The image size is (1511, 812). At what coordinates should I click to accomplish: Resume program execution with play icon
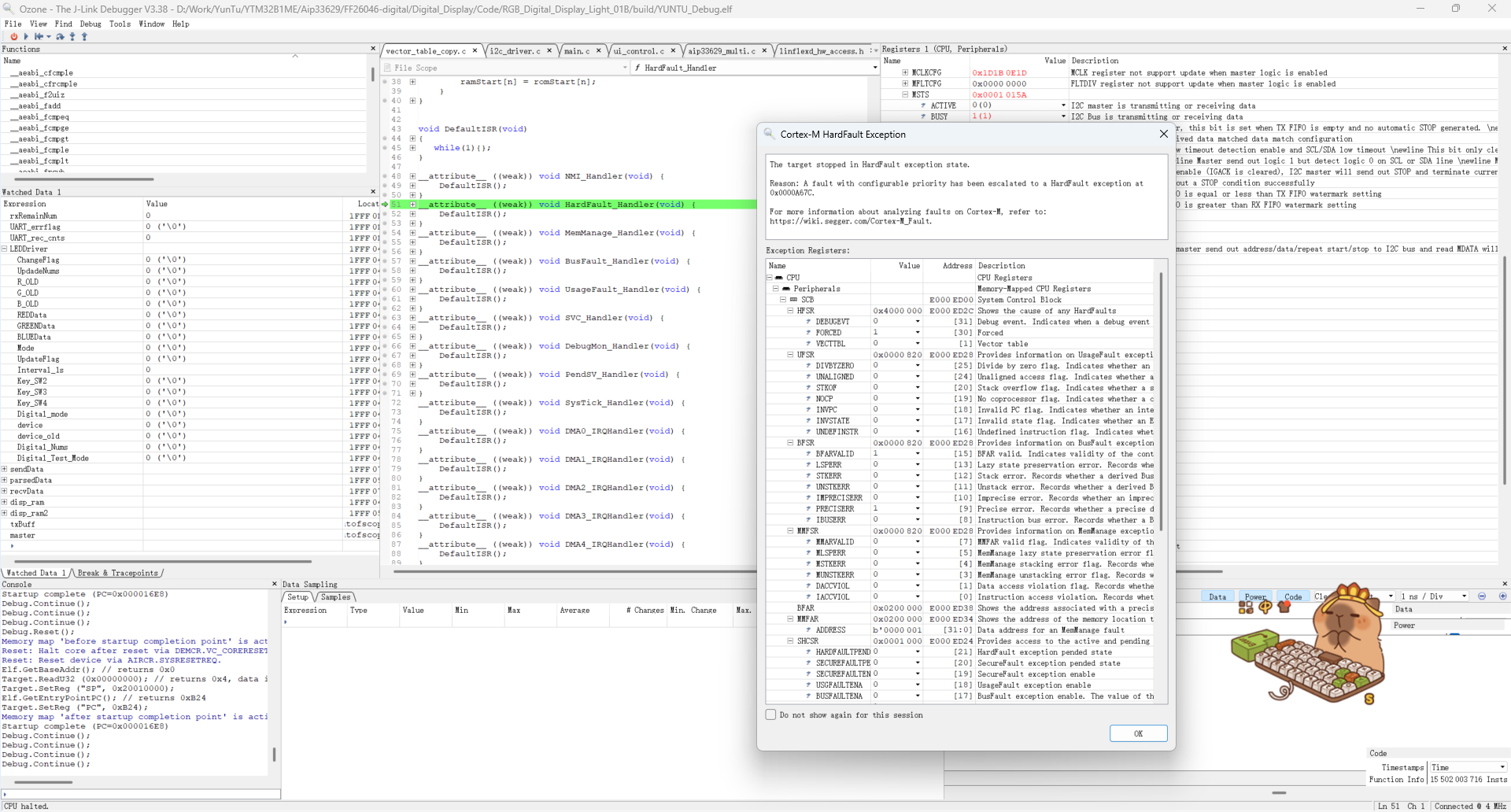(26, 36)
